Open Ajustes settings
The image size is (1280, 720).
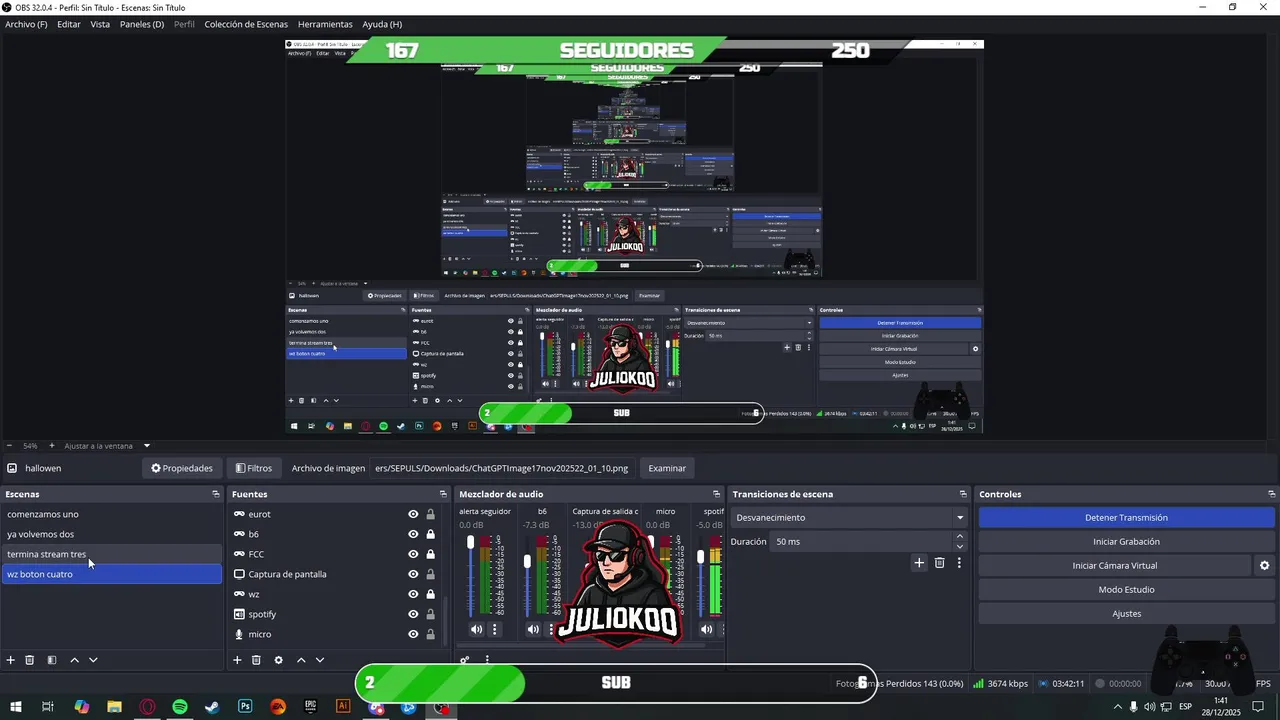pyautogui.click(x=1126, y=614)
